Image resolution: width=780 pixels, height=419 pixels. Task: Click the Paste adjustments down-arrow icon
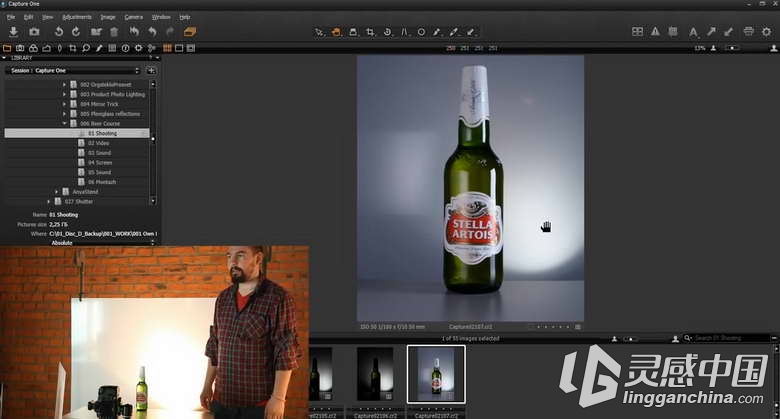click(729, 32)
